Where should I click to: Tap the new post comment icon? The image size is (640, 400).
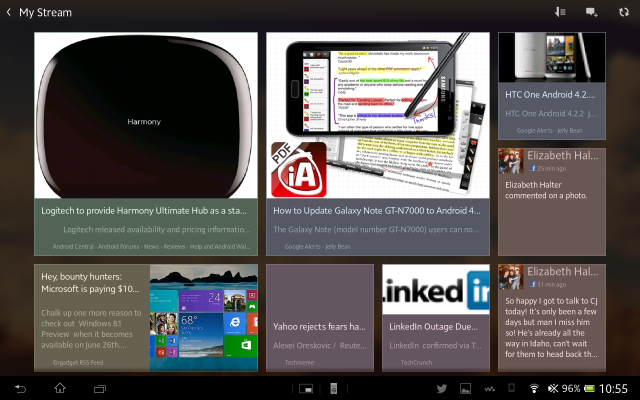click(x=592, y=12)
